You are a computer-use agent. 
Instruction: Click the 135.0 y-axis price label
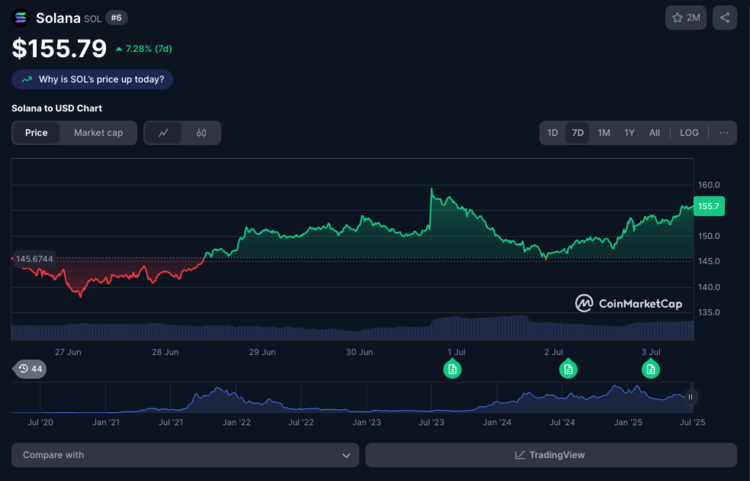(x=709, y=312)
